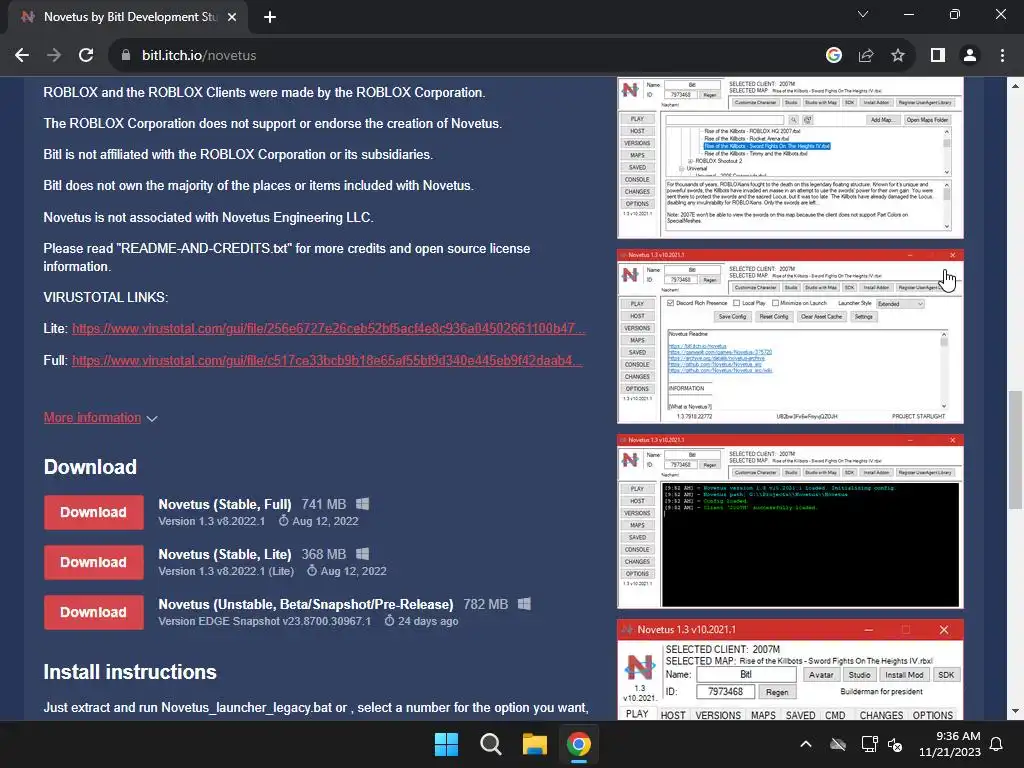Click the Install instructions heading
The image size is (1024, 768).
coord(130,672)
